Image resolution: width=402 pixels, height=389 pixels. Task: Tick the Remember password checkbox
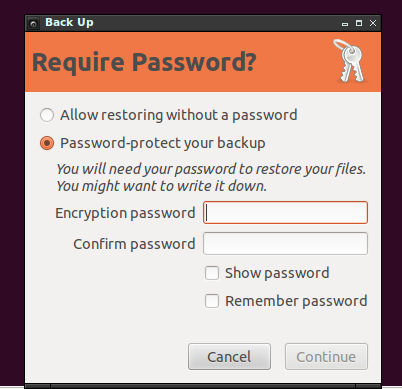point(212,301)
